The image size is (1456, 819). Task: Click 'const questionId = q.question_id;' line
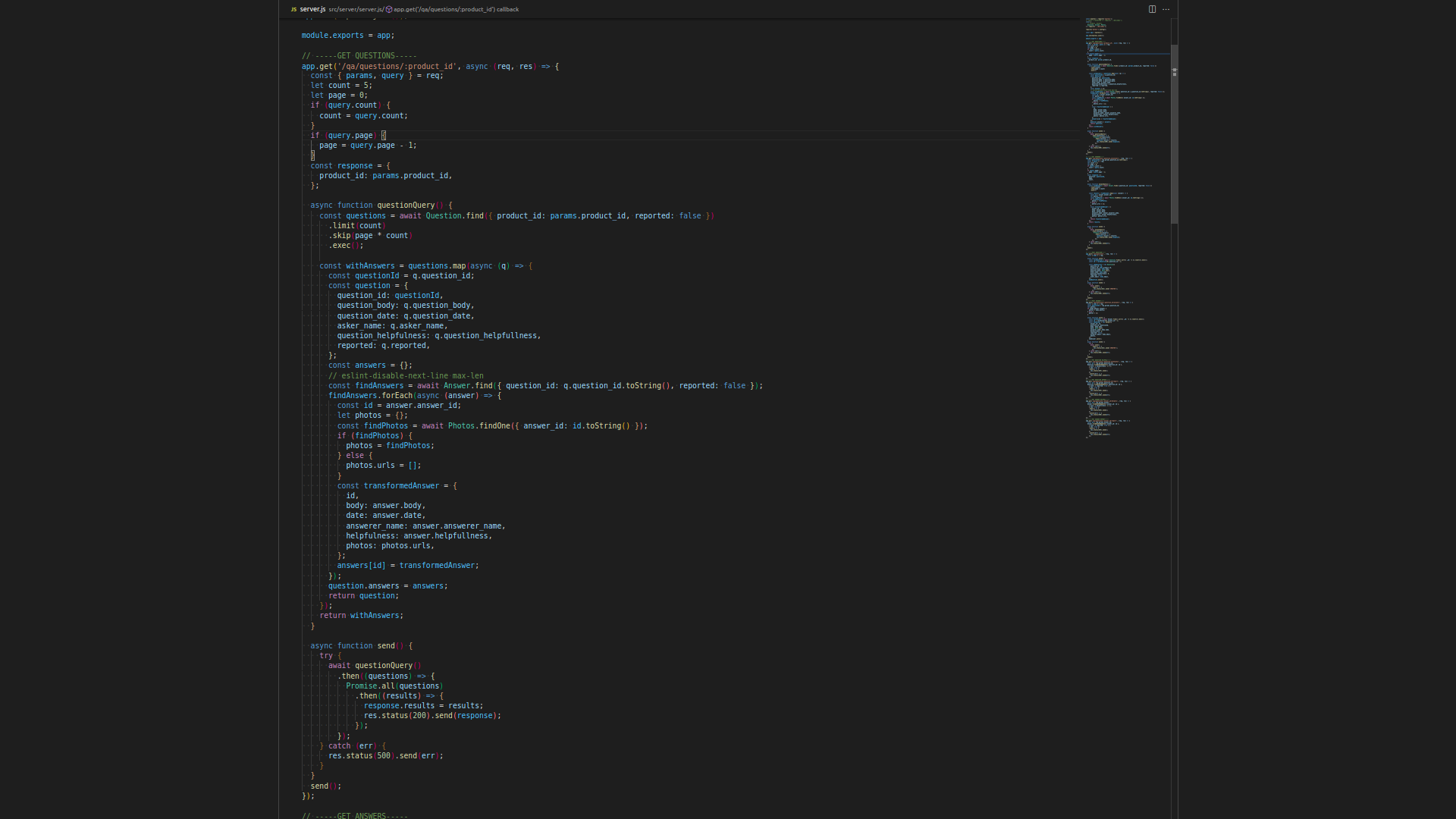[401, 275]
